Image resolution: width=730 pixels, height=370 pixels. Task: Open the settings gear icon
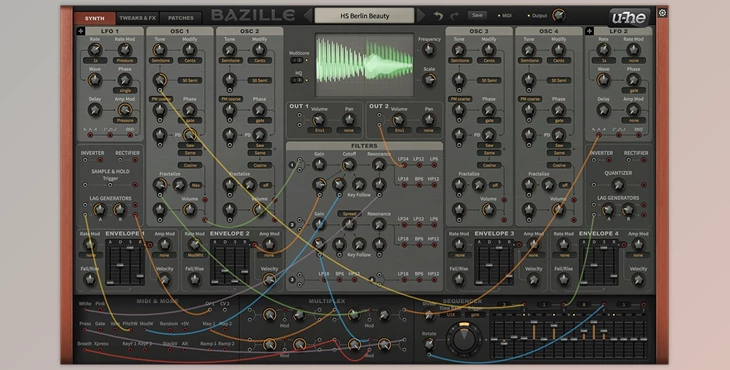pos(662,13)
